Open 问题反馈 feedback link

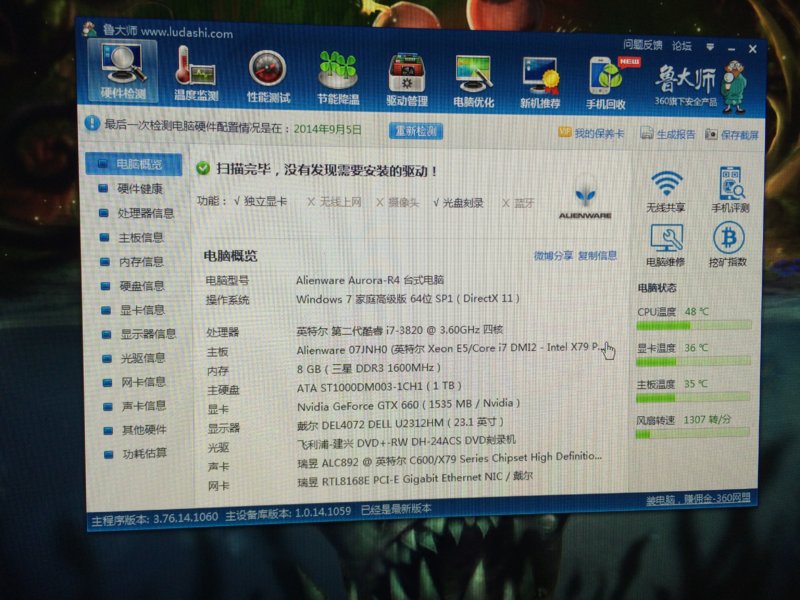coord(642,45)
